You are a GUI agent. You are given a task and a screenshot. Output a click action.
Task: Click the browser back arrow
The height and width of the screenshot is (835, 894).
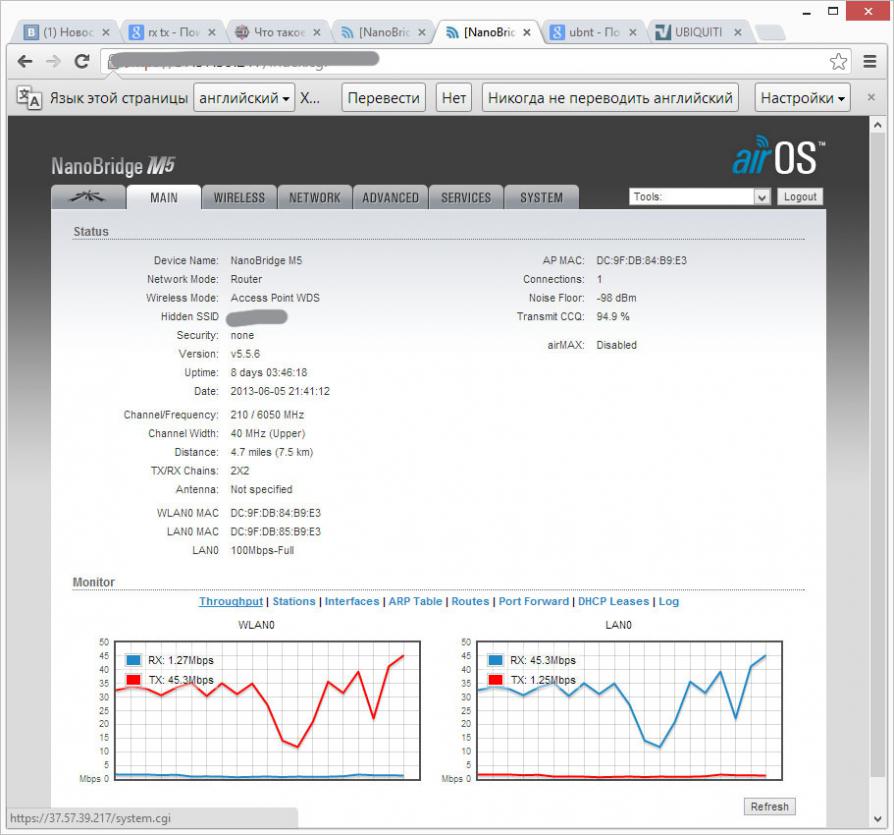(x=25, y=62)
